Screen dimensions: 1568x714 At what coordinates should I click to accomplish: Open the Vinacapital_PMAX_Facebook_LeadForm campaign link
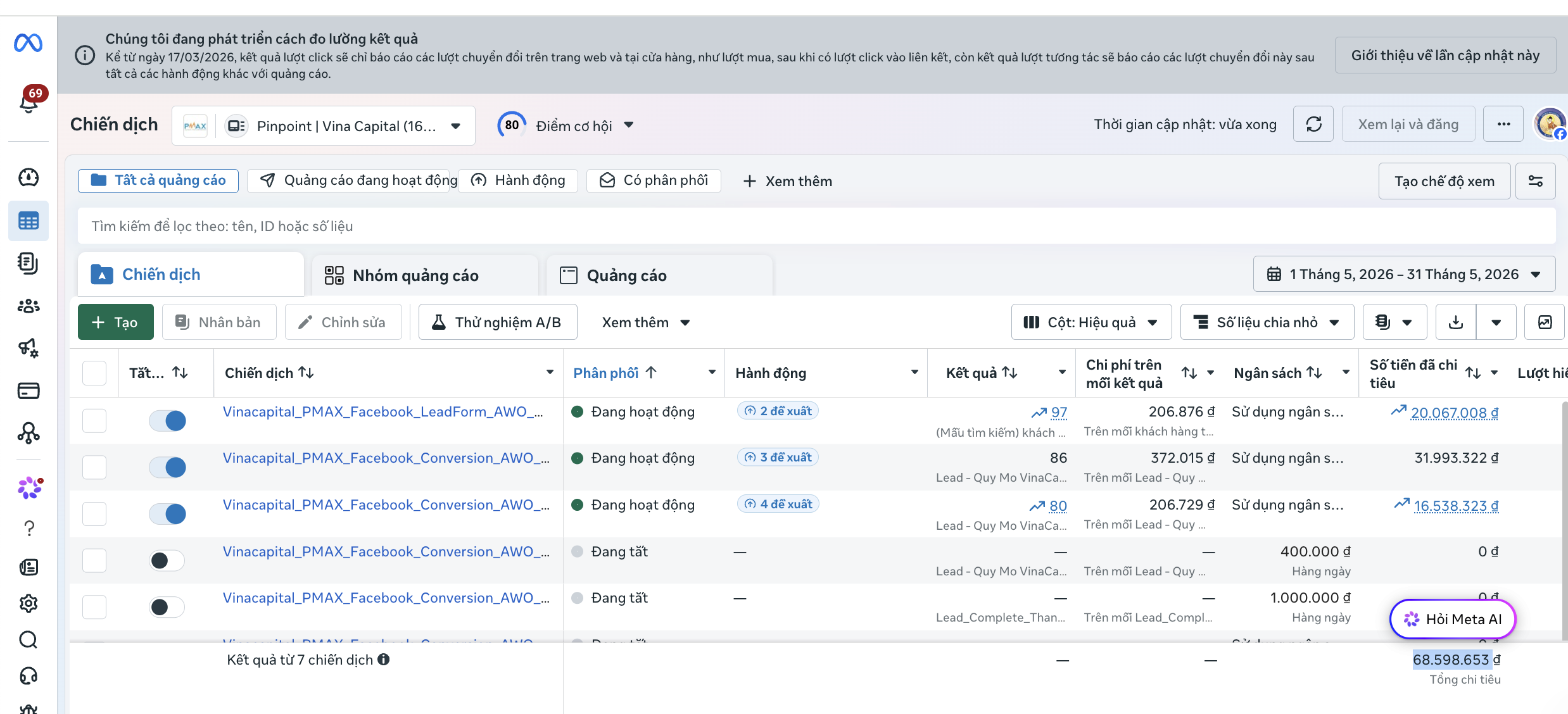click(x=383, y=411)
